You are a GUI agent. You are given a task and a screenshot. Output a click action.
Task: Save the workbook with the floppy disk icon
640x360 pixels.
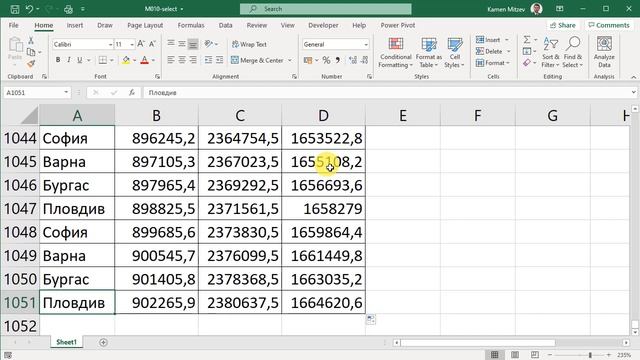15,9
